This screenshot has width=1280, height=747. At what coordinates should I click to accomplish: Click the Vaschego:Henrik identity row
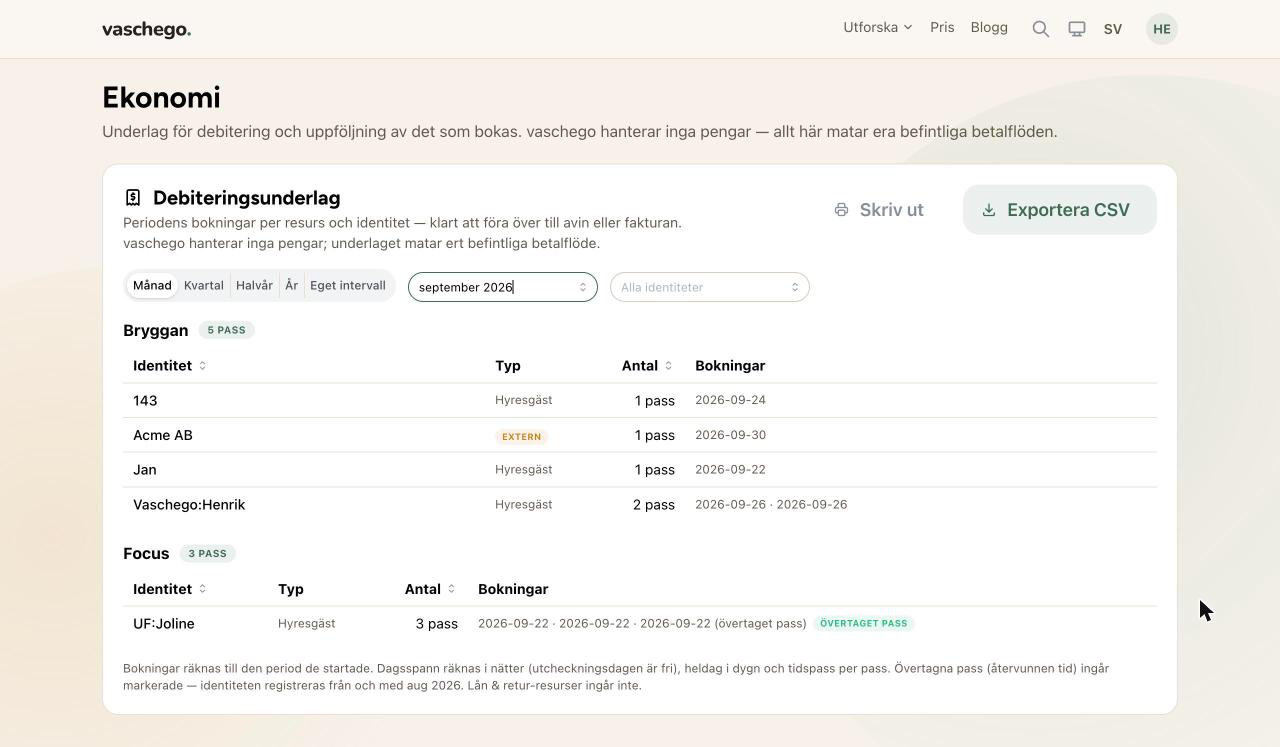tap(640, 505)
